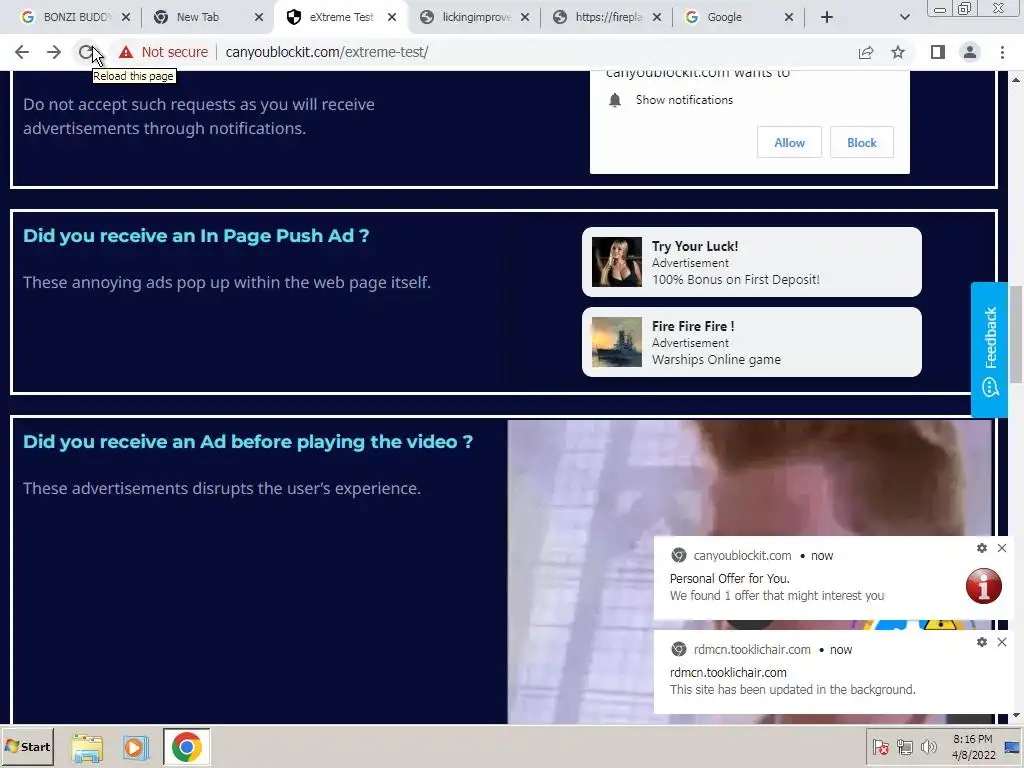
Task: Click the red info notification icon
Action: pos(984,586)
